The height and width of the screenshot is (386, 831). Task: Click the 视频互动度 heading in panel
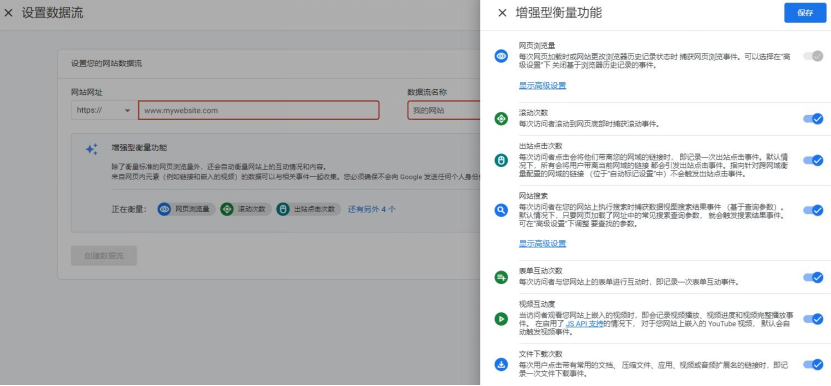[x=537, y=304]
